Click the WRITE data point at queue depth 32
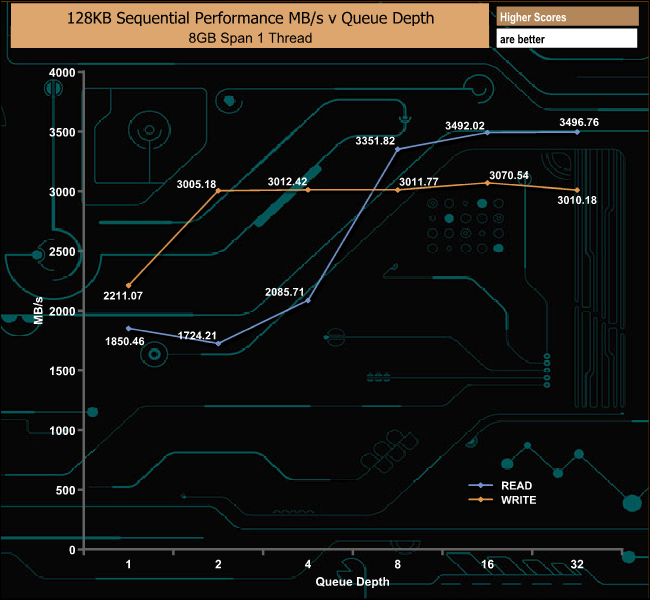650x600 pixels. click(577, 190)
